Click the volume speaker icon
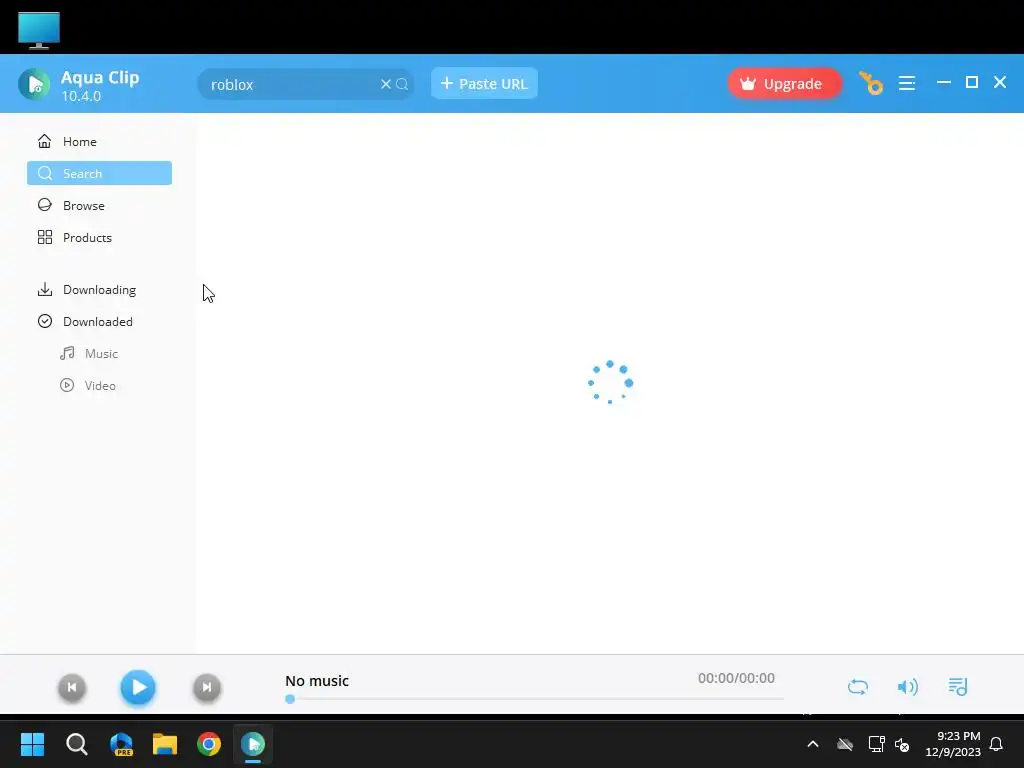1024x768 pixels. tap(907, 687)
